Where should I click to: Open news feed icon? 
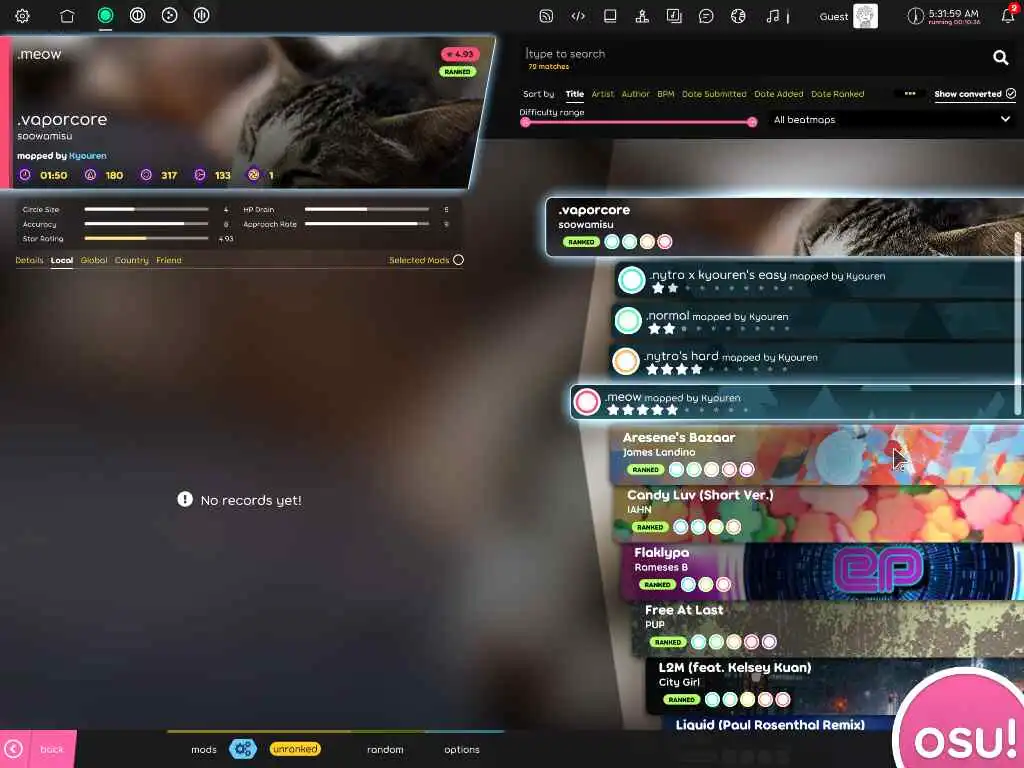click(x=546, y=16)
